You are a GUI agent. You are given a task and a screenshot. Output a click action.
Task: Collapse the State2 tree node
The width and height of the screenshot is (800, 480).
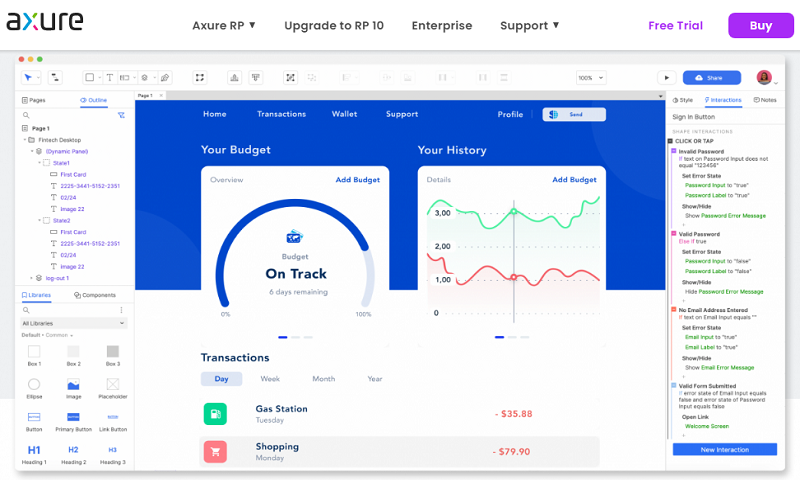39,220
